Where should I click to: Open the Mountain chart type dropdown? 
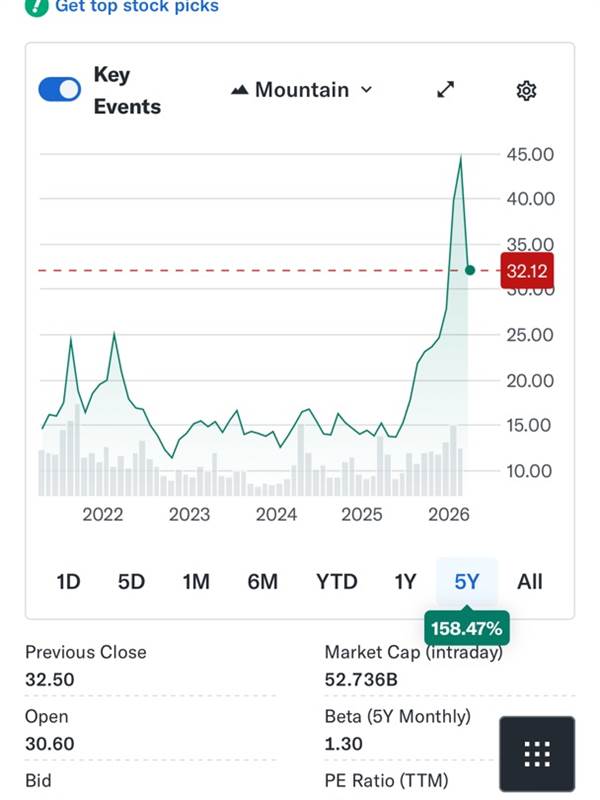[300, 90]
